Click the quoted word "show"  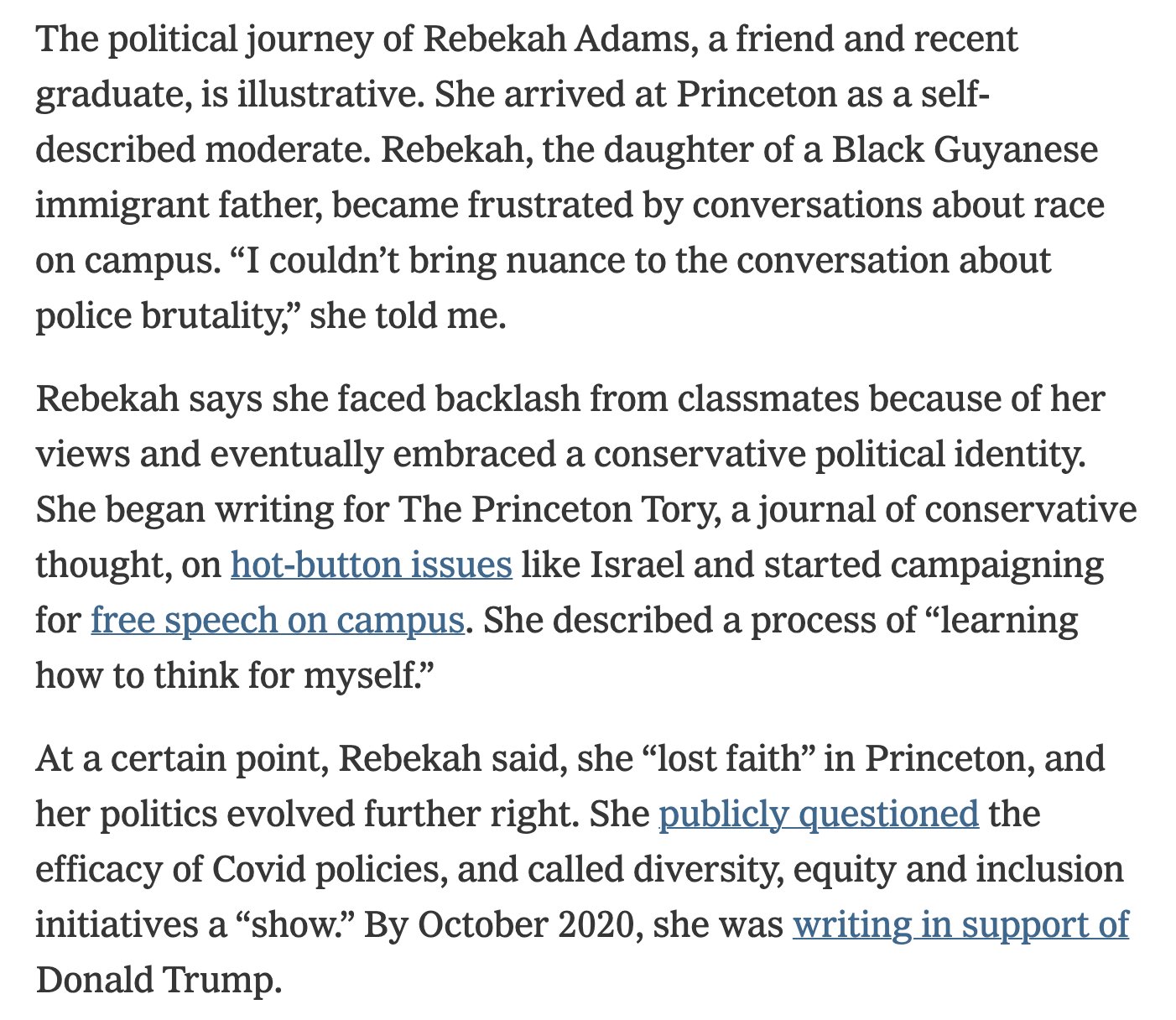(298, 925)
